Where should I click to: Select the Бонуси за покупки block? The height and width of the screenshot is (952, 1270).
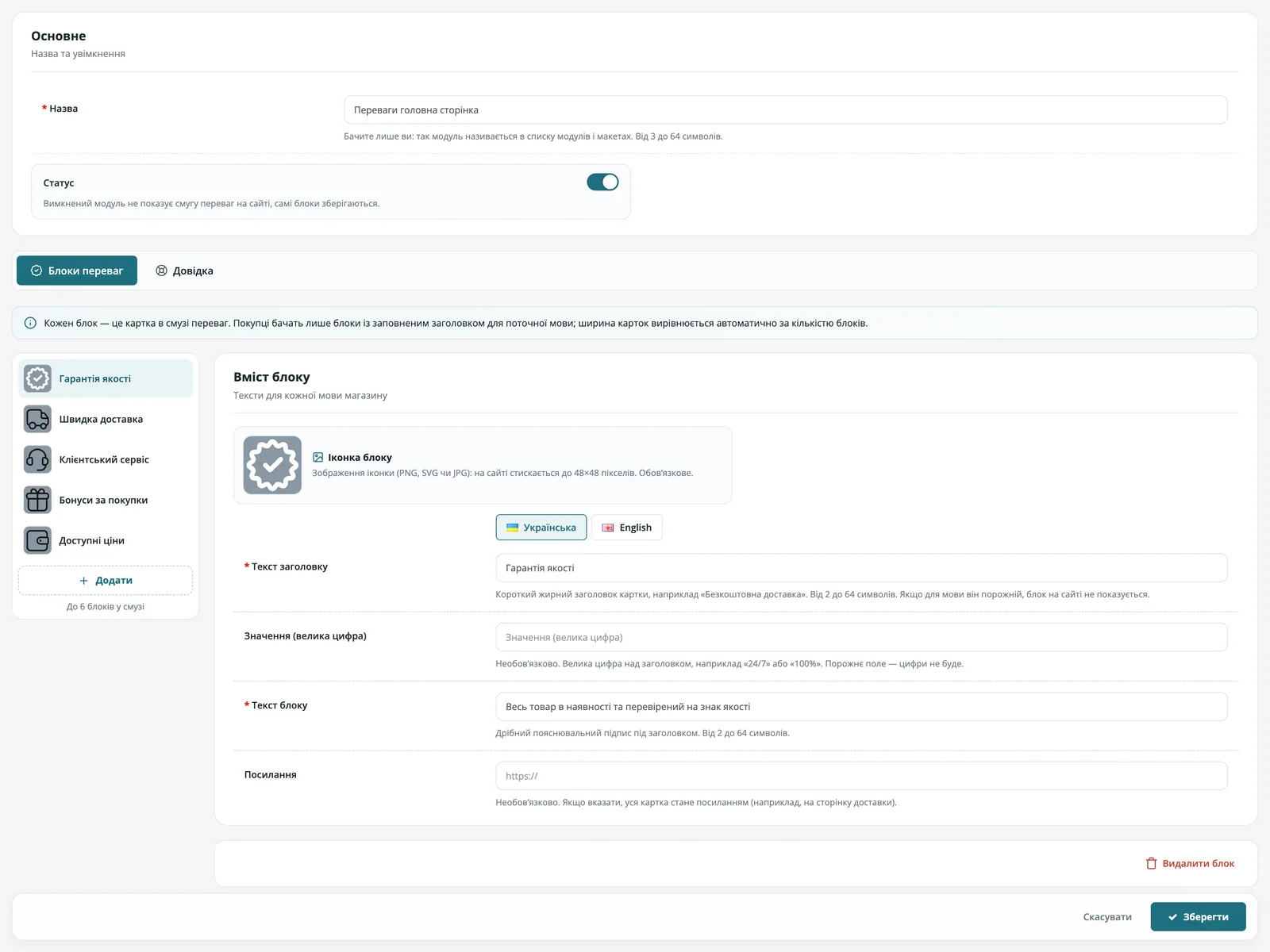pos(106,500)
